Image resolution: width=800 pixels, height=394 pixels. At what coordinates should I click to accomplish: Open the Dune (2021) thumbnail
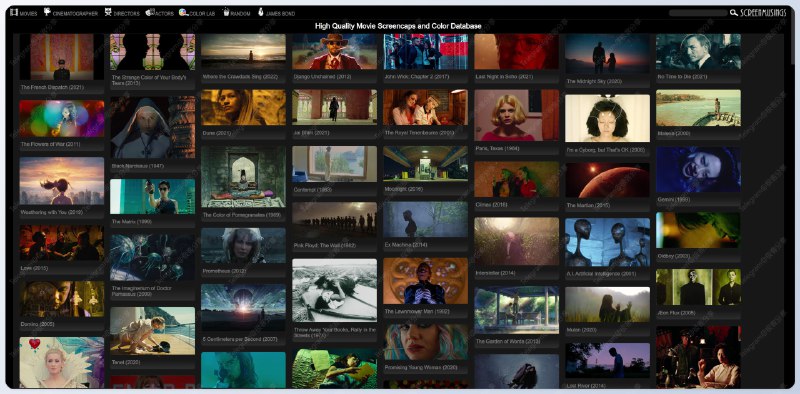click(x=243, y=108)
